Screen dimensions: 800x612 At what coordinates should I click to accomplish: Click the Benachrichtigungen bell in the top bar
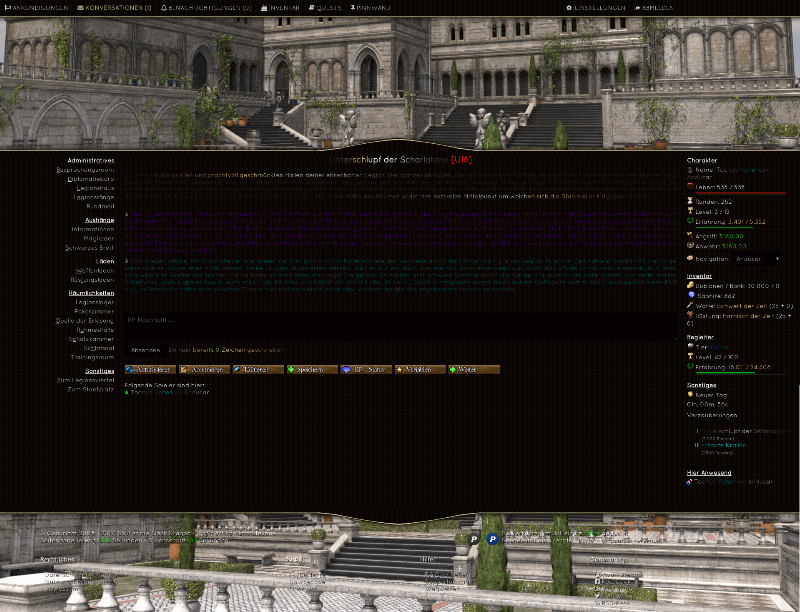coord(207,7)
